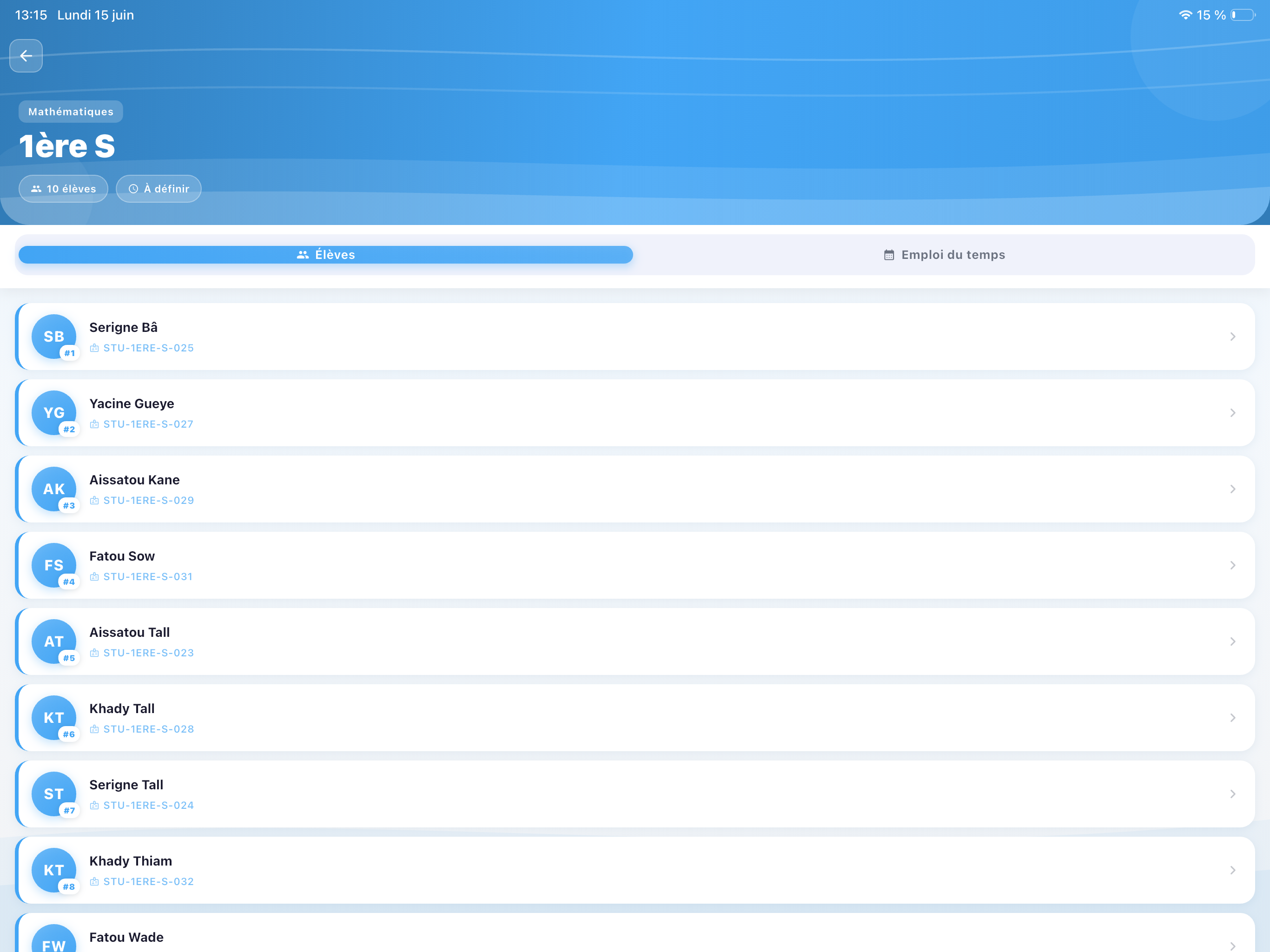
Task: Select the name Aissatou Tall
Action: 130,632
